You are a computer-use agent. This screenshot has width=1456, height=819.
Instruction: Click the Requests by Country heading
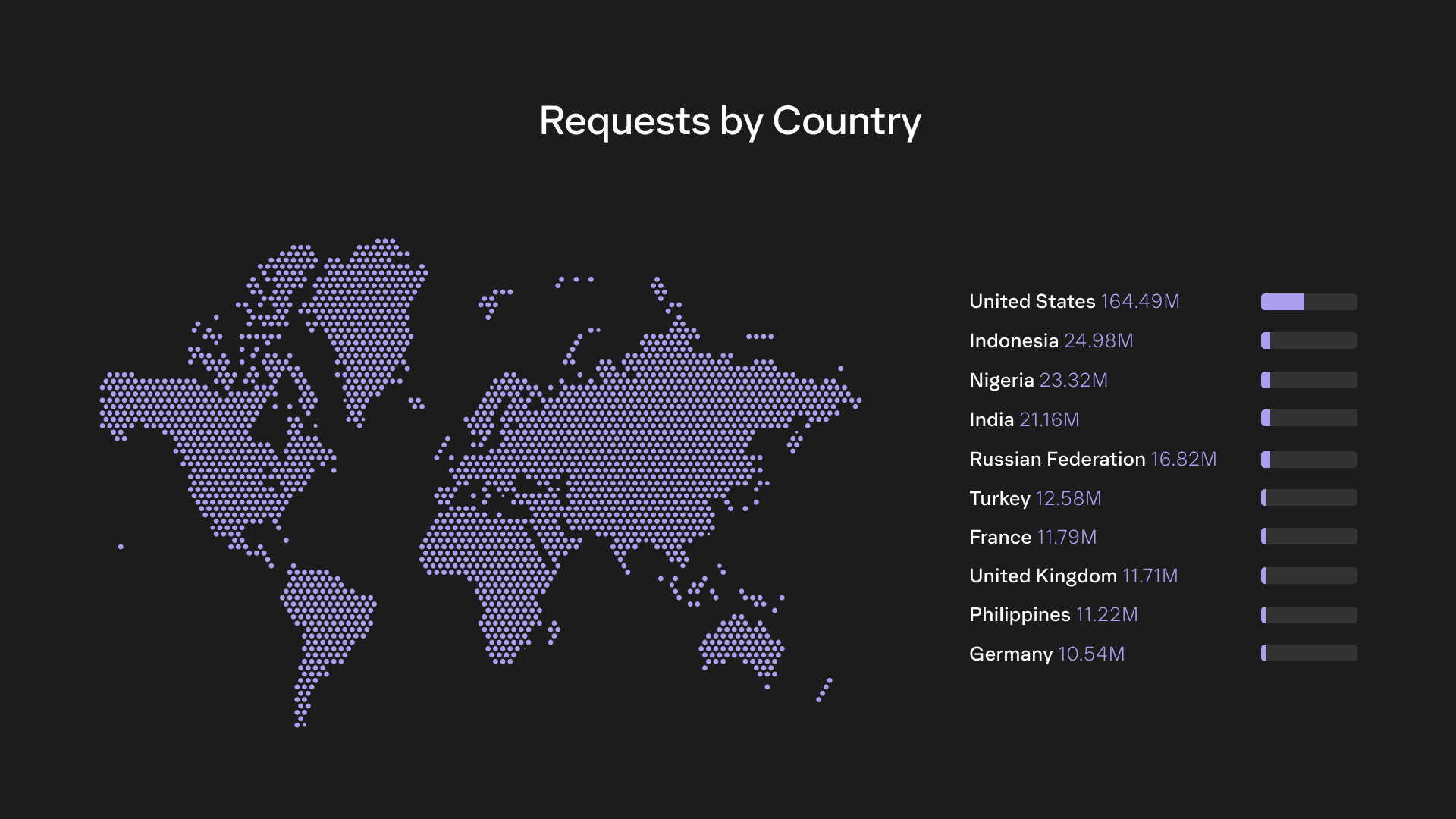pos(730,121)
